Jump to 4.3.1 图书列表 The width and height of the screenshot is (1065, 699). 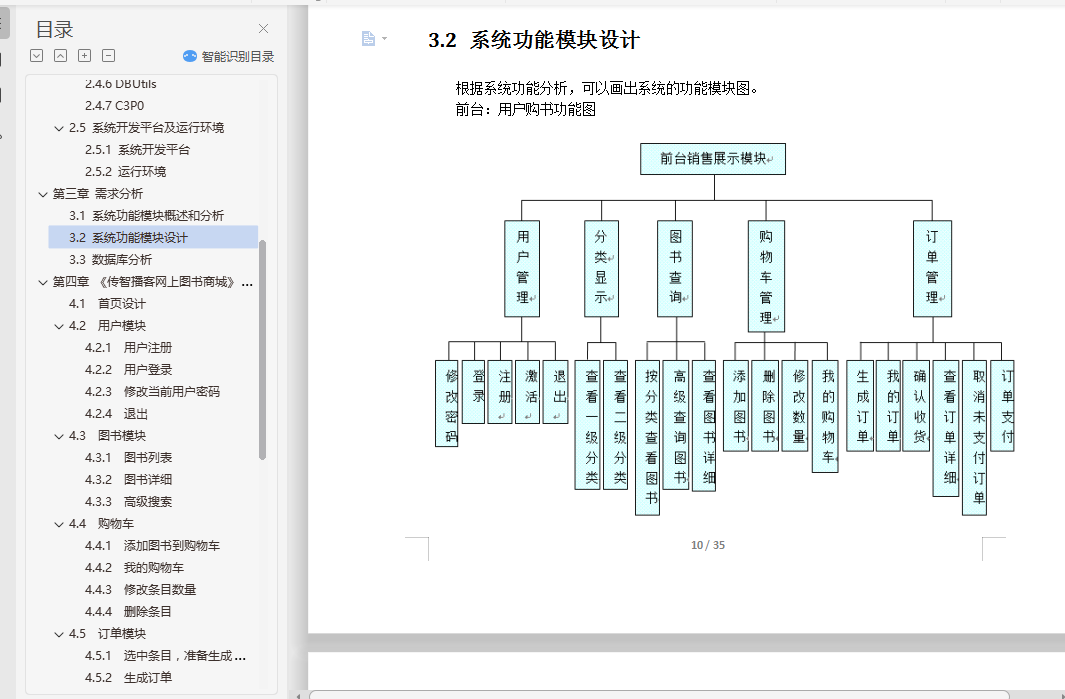[x=128, y=457]
